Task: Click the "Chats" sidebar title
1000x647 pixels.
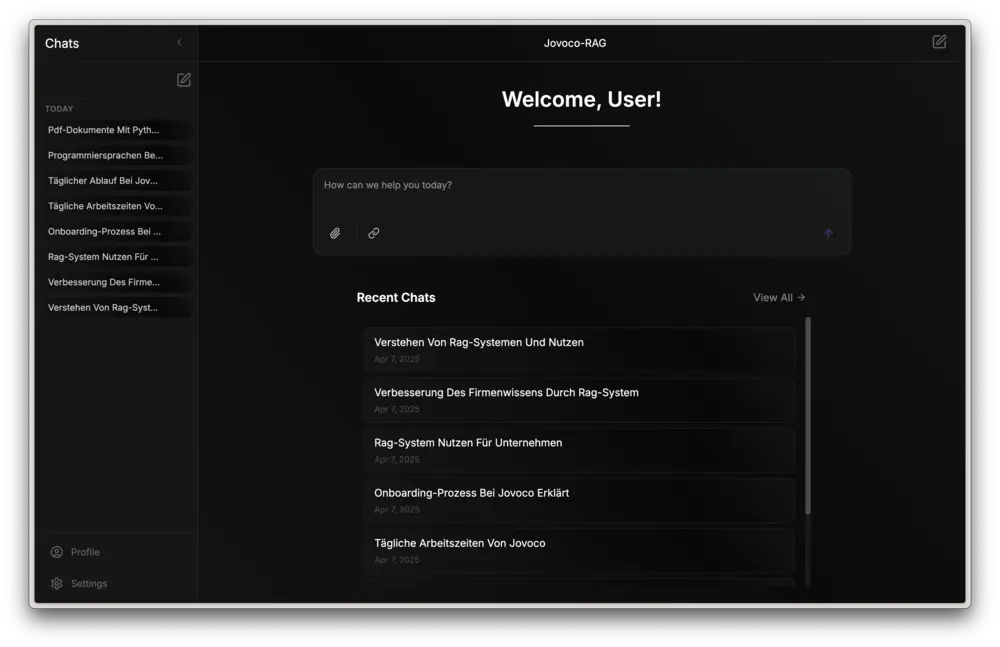Action: point(62,43)
